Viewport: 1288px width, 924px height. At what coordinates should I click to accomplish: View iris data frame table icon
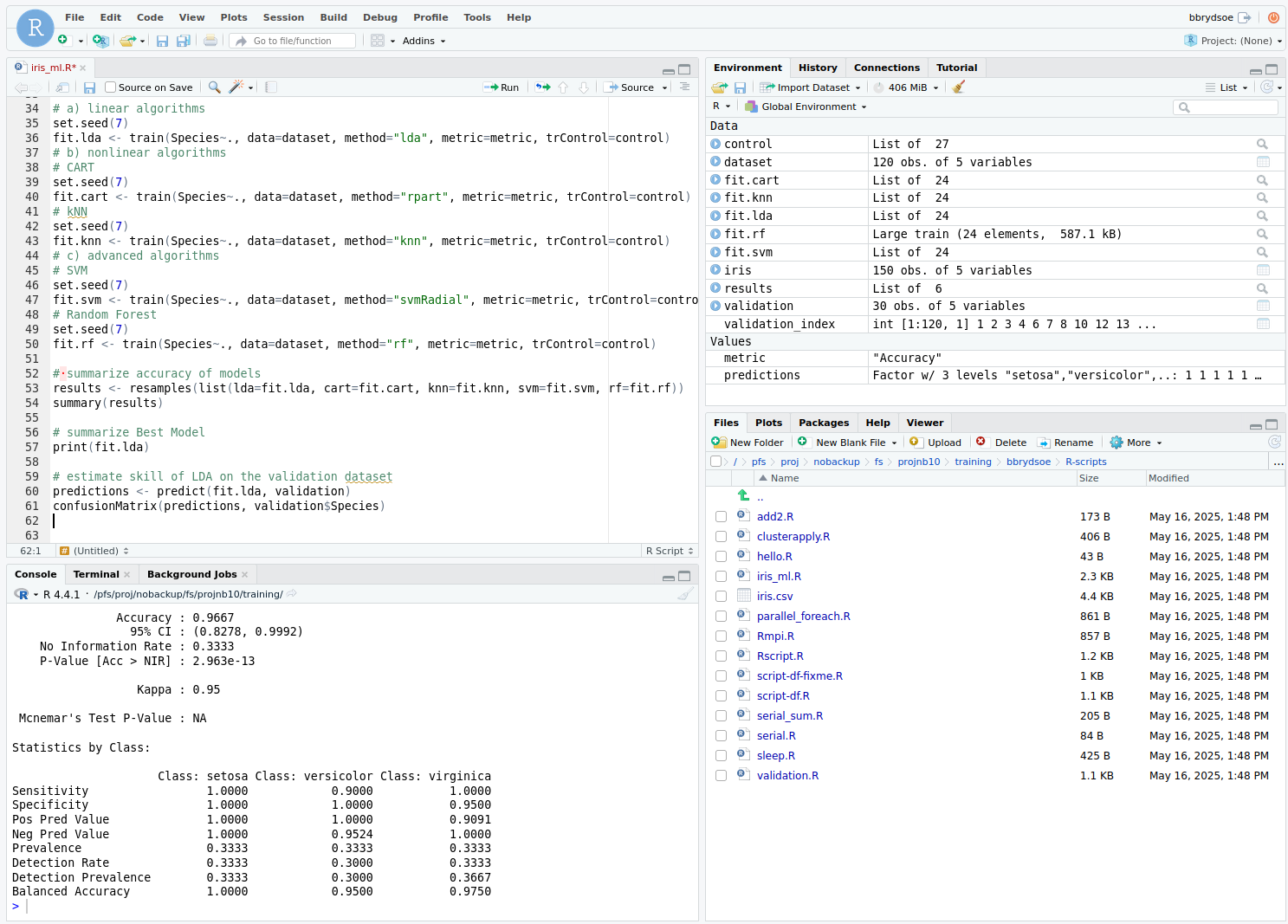coord(1263,270)
